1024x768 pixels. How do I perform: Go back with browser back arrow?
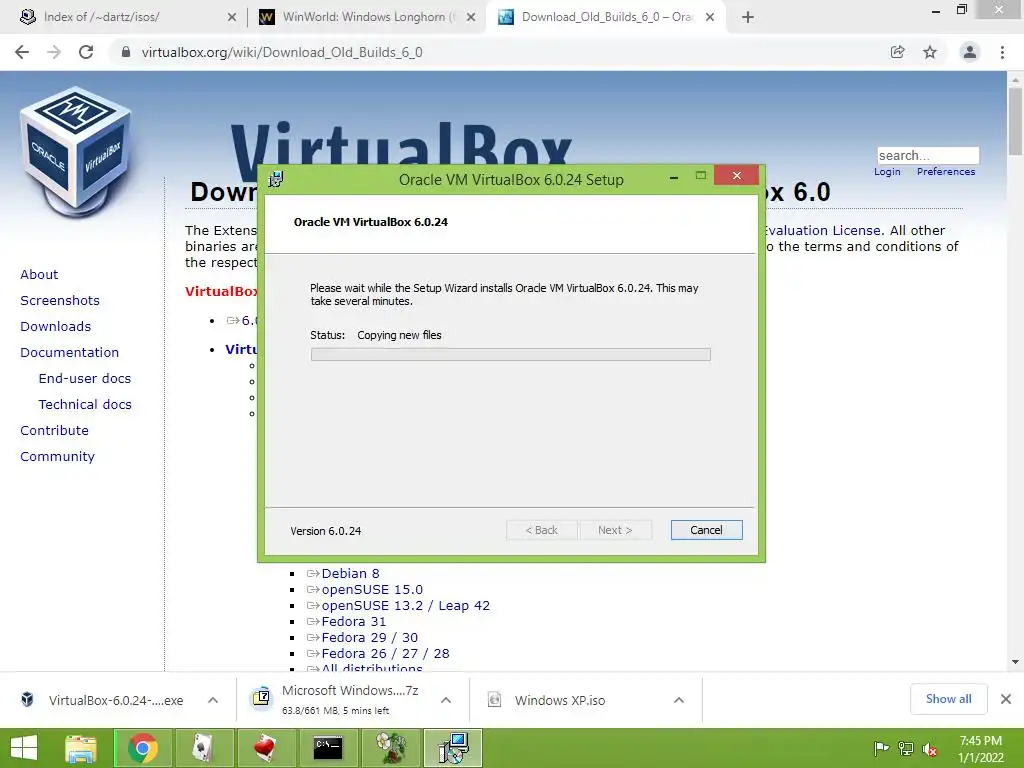tap(22, 52)
